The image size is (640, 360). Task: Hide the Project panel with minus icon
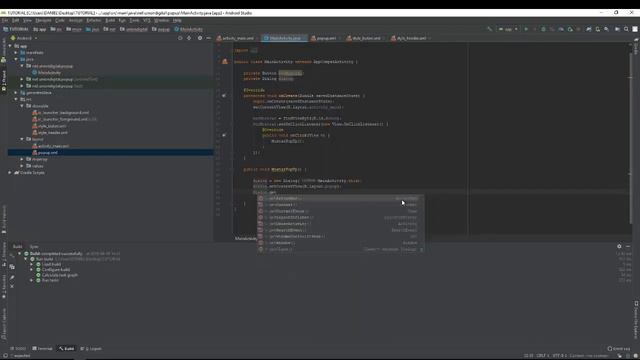(x=209, y=38)
